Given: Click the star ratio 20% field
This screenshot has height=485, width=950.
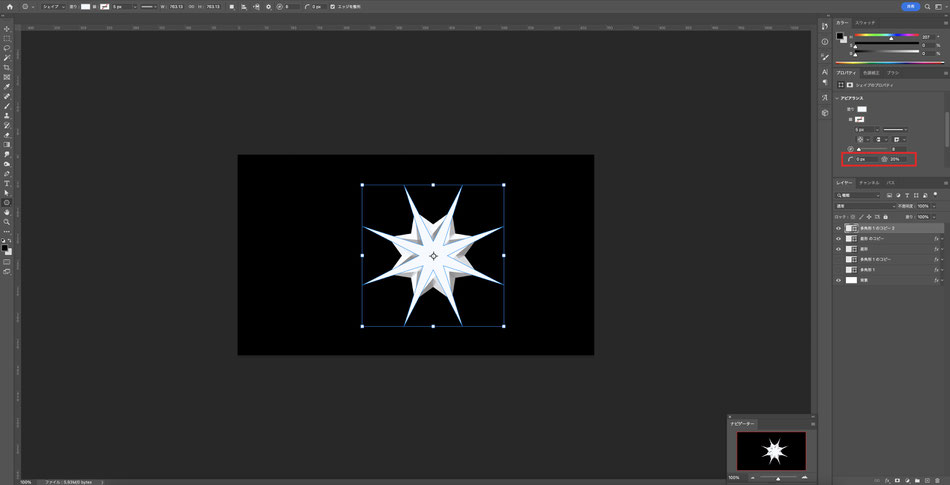Looking at the screenshot, I should [x=898, y=159].
